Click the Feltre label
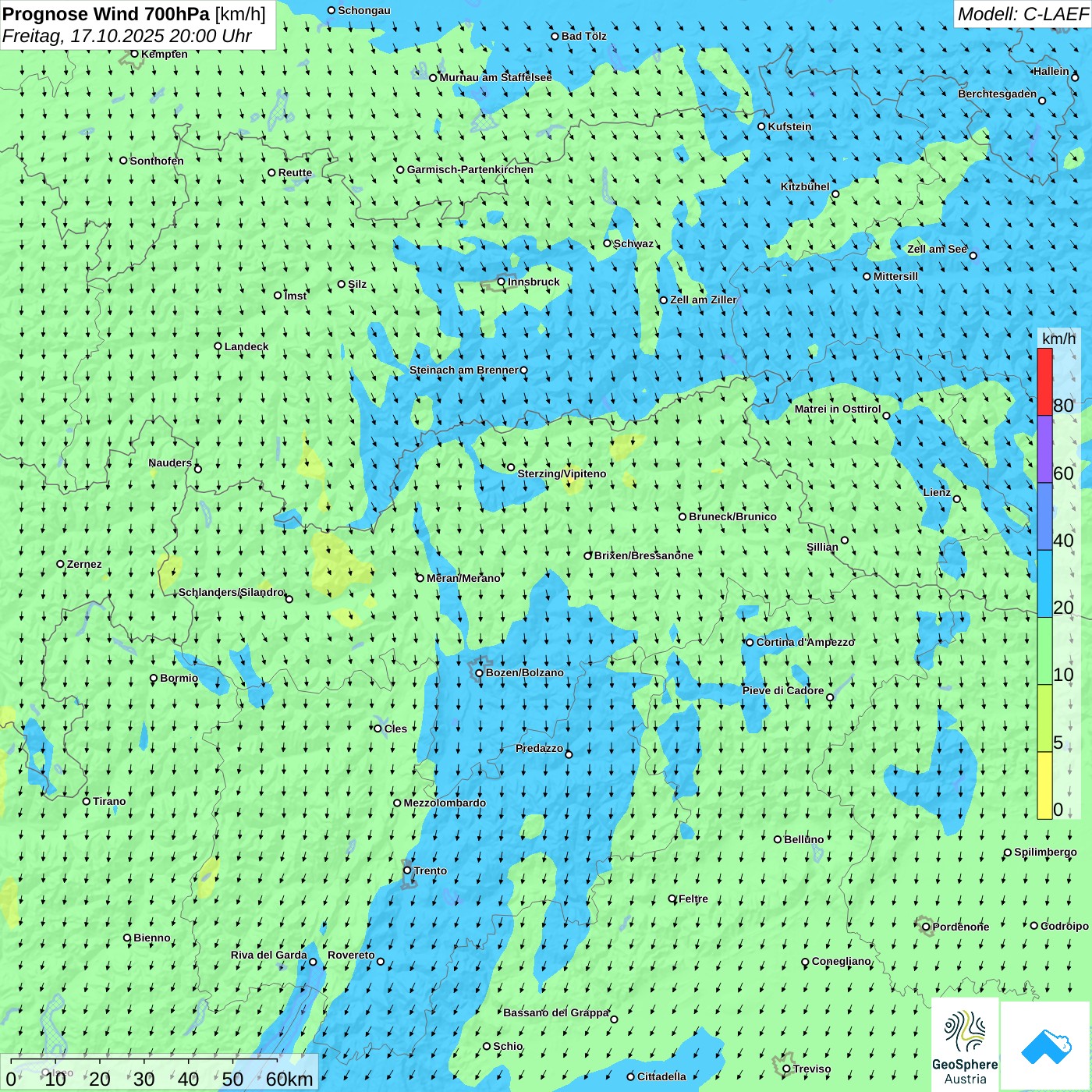1092x1092 pixels. 693,899
